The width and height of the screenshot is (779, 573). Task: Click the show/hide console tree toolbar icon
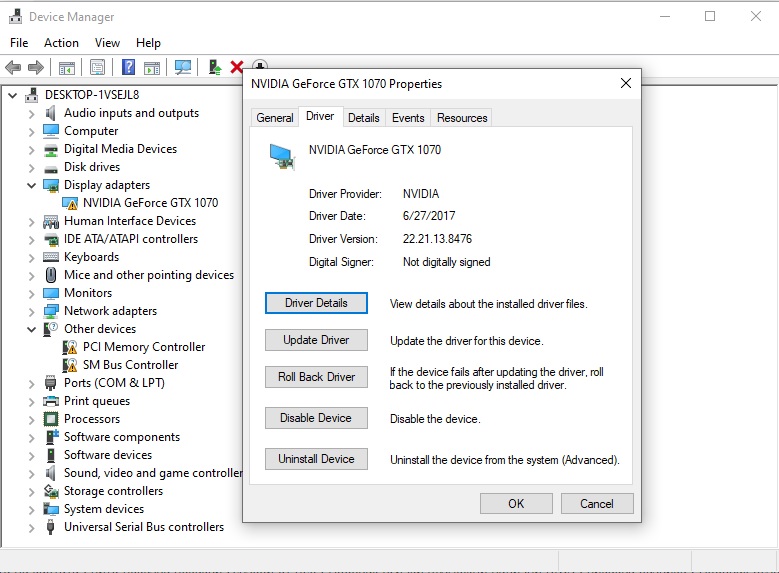(67, 68)
